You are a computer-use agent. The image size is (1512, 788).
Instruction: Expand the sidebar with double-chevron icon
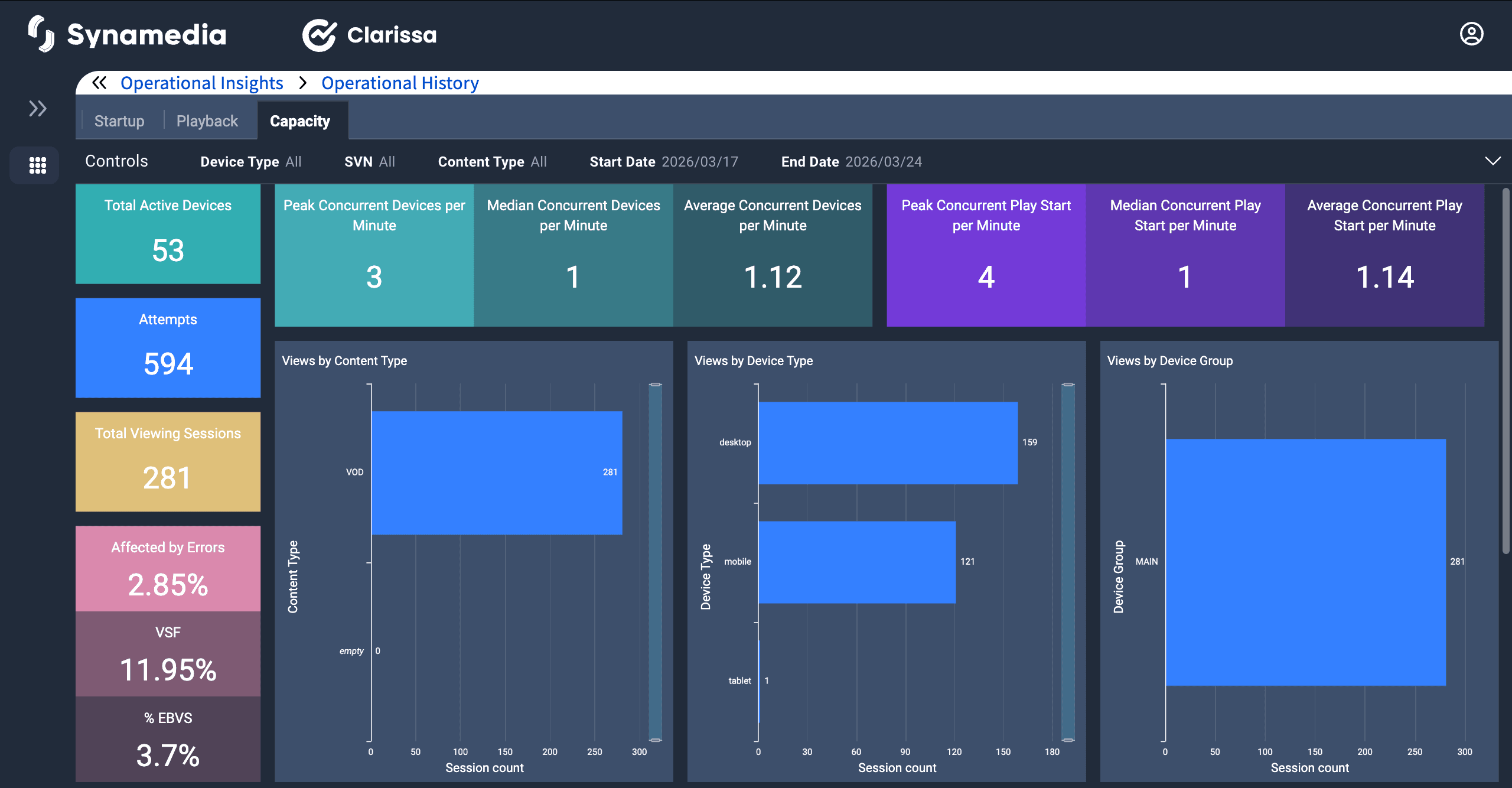[37, 109]
